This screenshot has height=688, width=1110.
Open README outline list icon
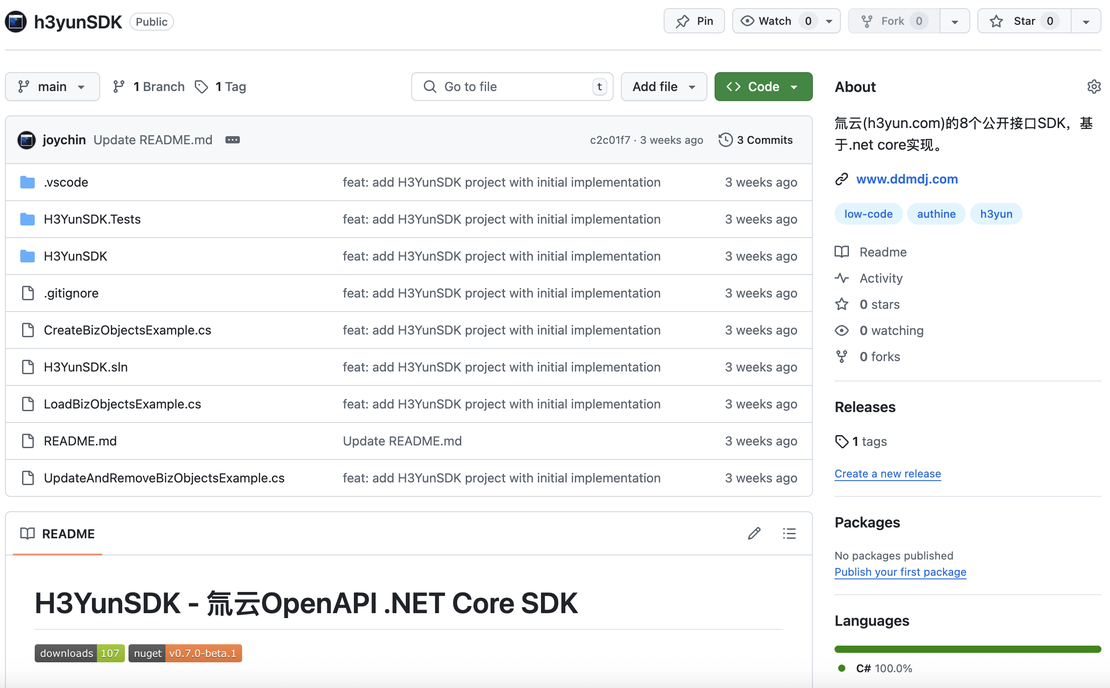pos(789,534)
